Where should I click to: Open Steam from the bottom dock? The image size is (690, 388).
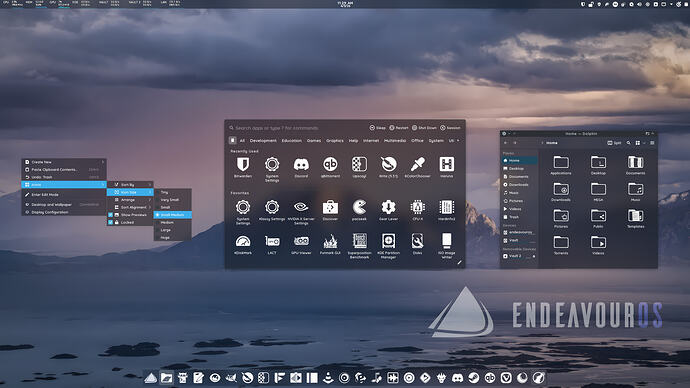473,378
